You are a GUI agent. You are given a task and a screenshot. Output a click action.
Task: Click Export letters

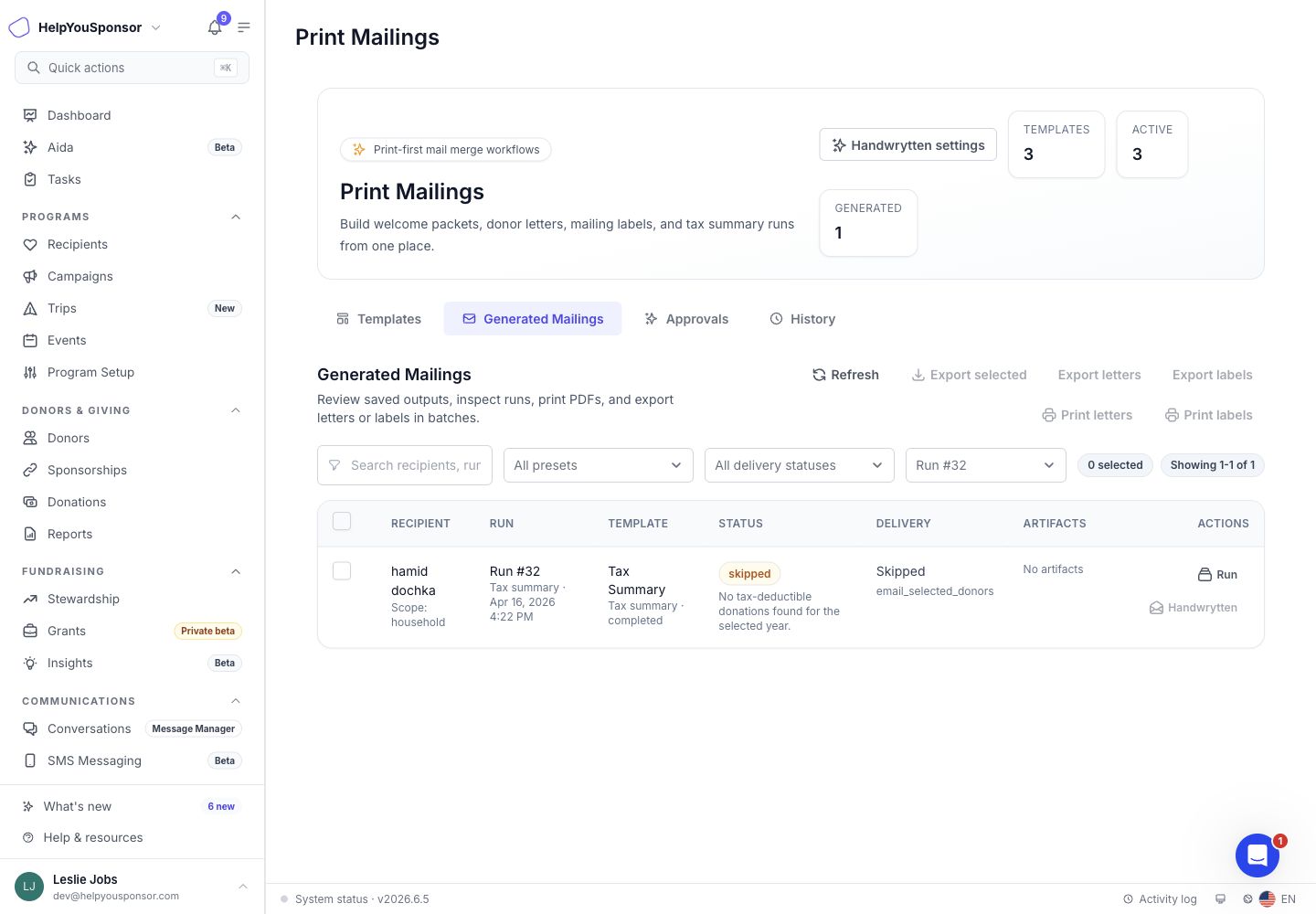point(1099,375)
